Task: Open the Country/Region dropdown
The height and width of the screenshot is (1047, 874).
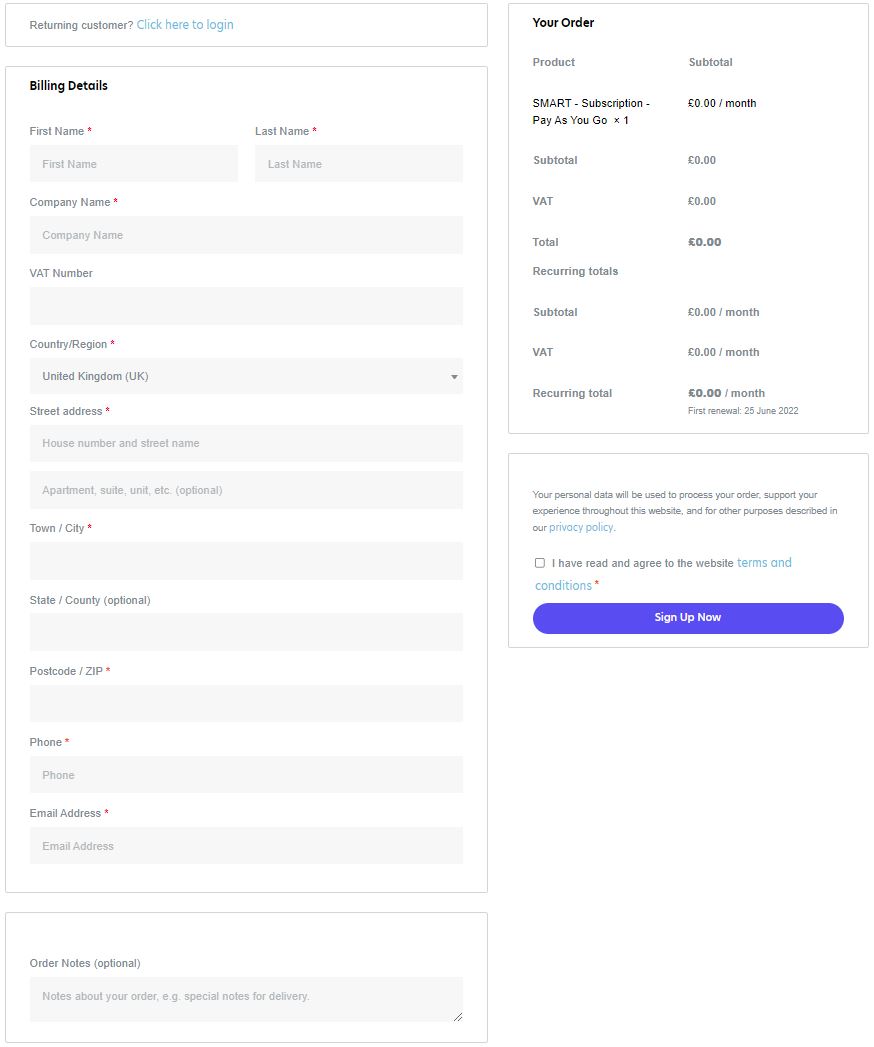Action: pos(245,377)
